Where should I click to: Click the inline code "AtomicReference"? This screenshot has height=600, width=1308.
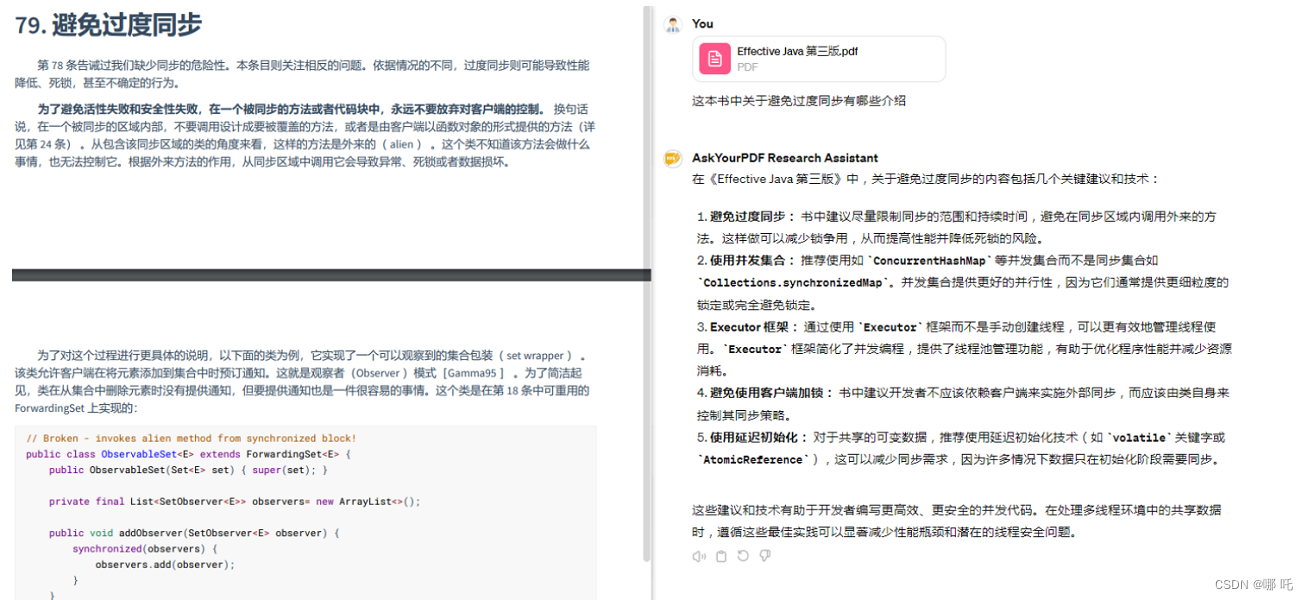[x=753, y=460]
